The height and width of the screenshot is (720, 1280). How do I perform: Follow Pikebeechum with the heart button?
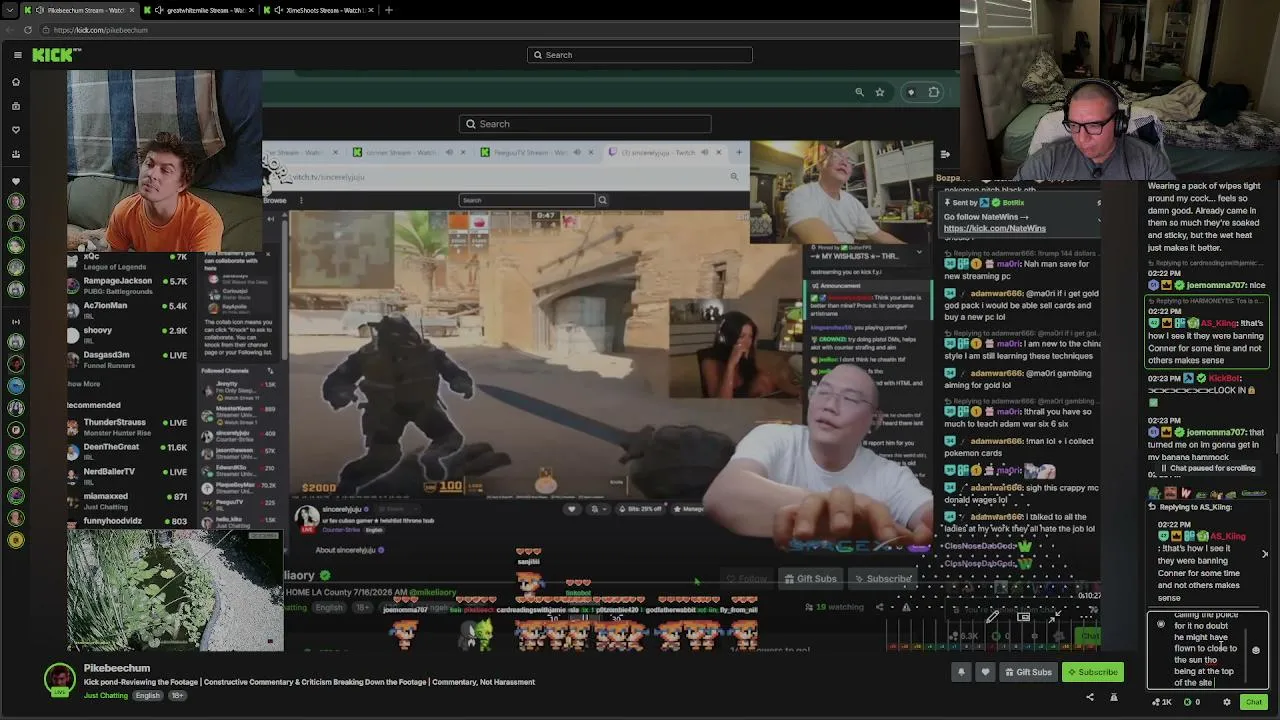coord(985,672)
